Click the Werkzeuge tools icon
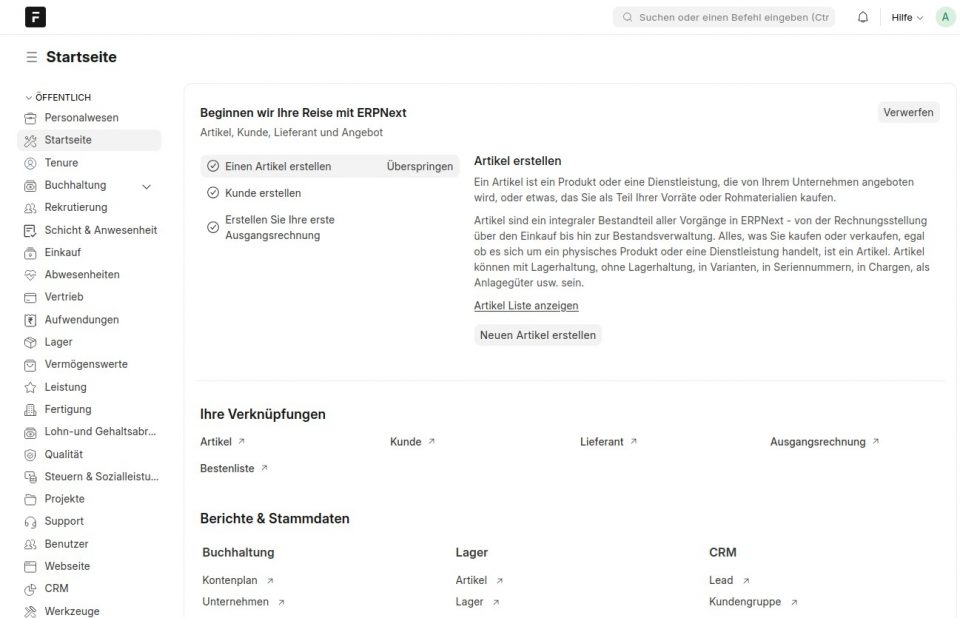960x618 pixels. 30,611
